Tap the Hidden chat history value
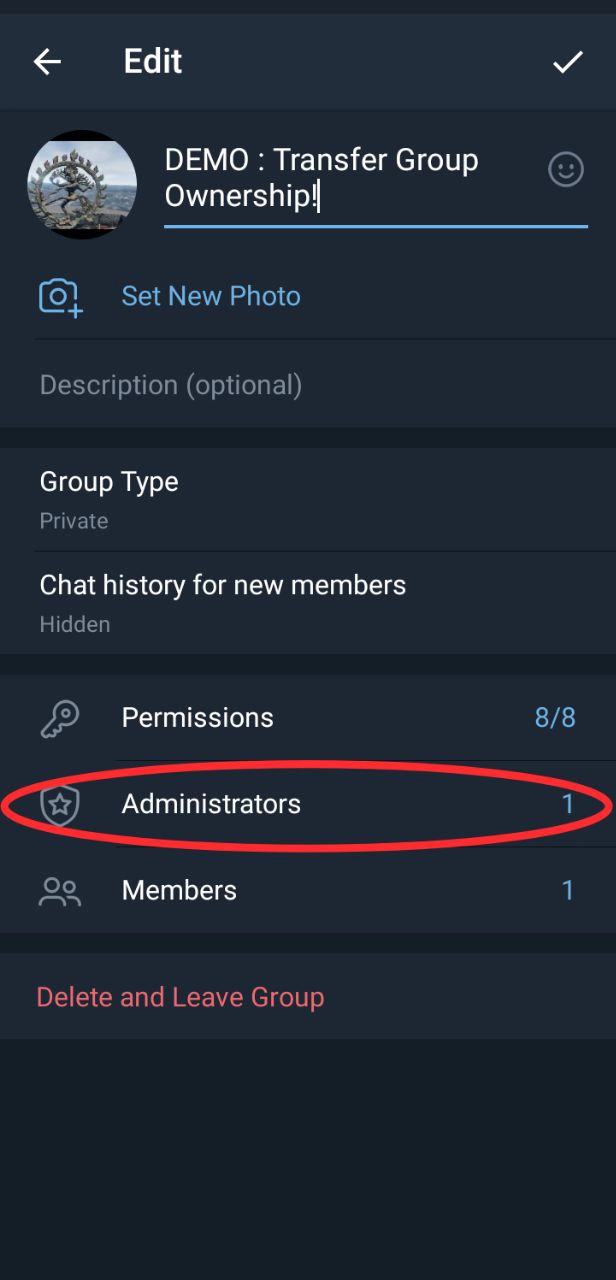The image size is (616, 1280). click(75, 625)
